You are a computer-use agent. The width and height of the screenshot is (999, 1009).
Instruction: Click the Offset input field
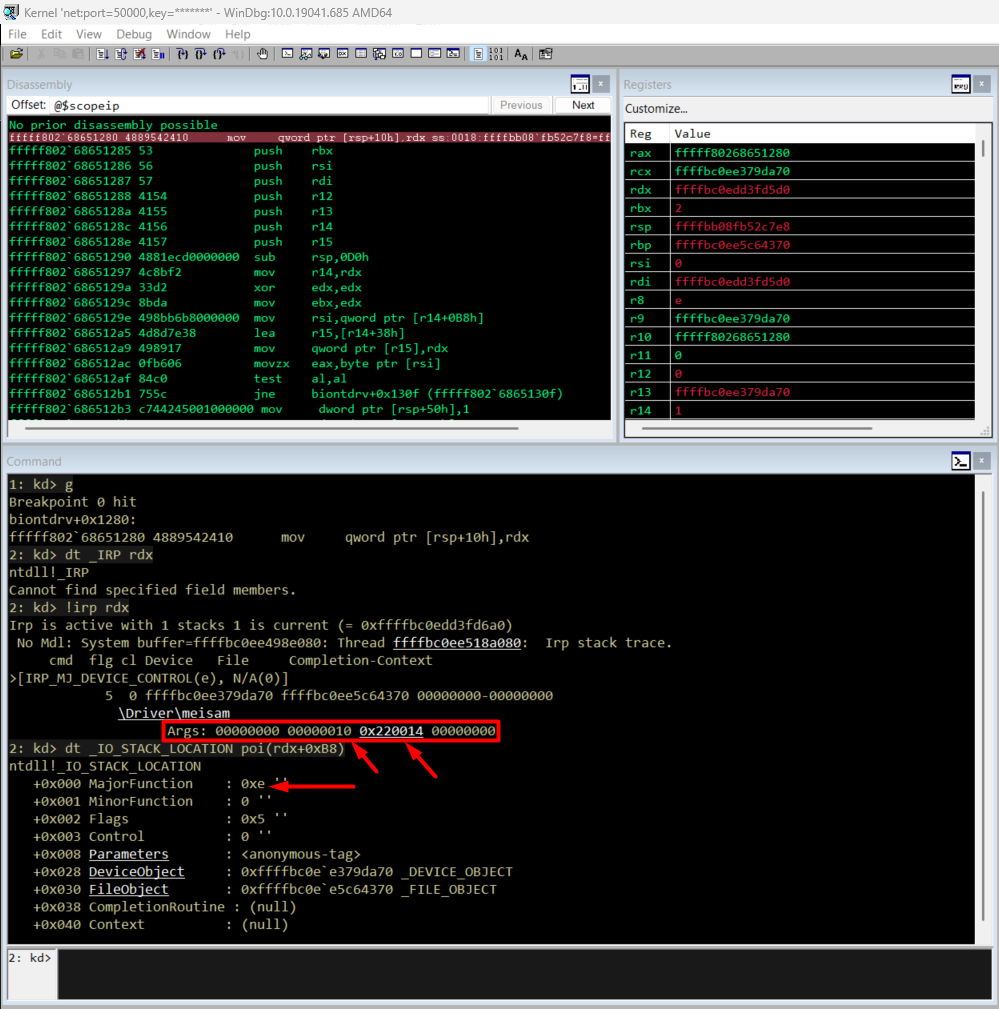point(268,105)
